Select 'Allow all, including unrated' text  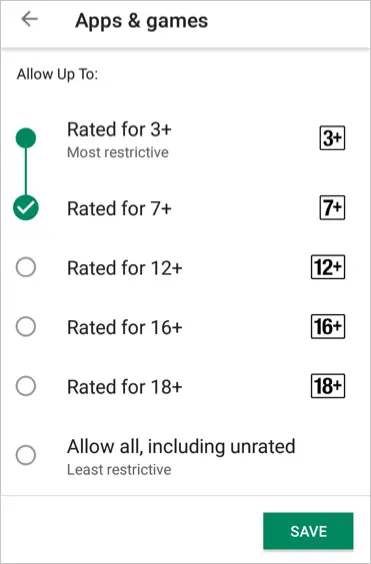pos(181,447)
